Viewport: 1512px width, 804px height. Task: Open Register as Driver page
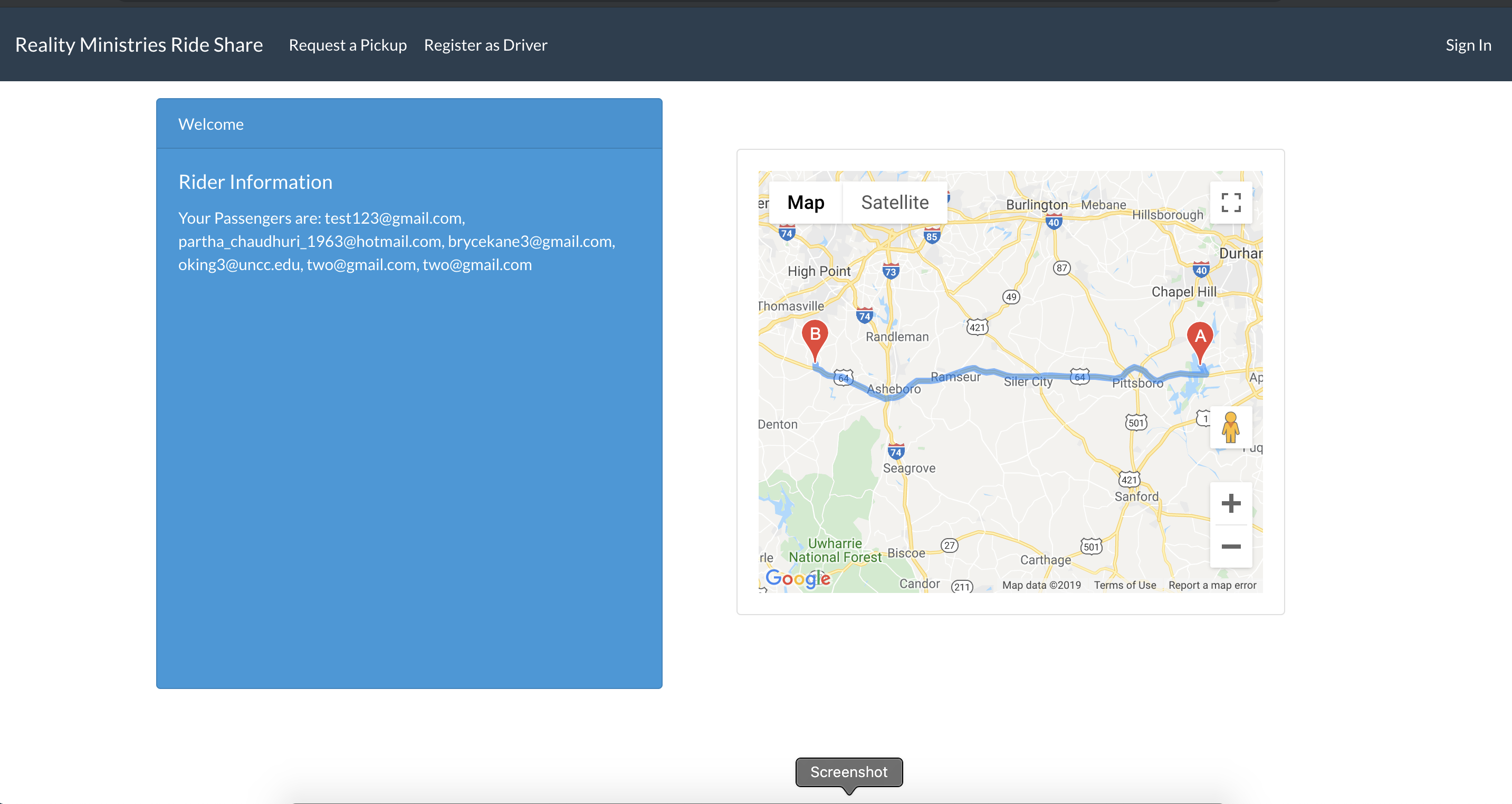[x=485, y=45]
